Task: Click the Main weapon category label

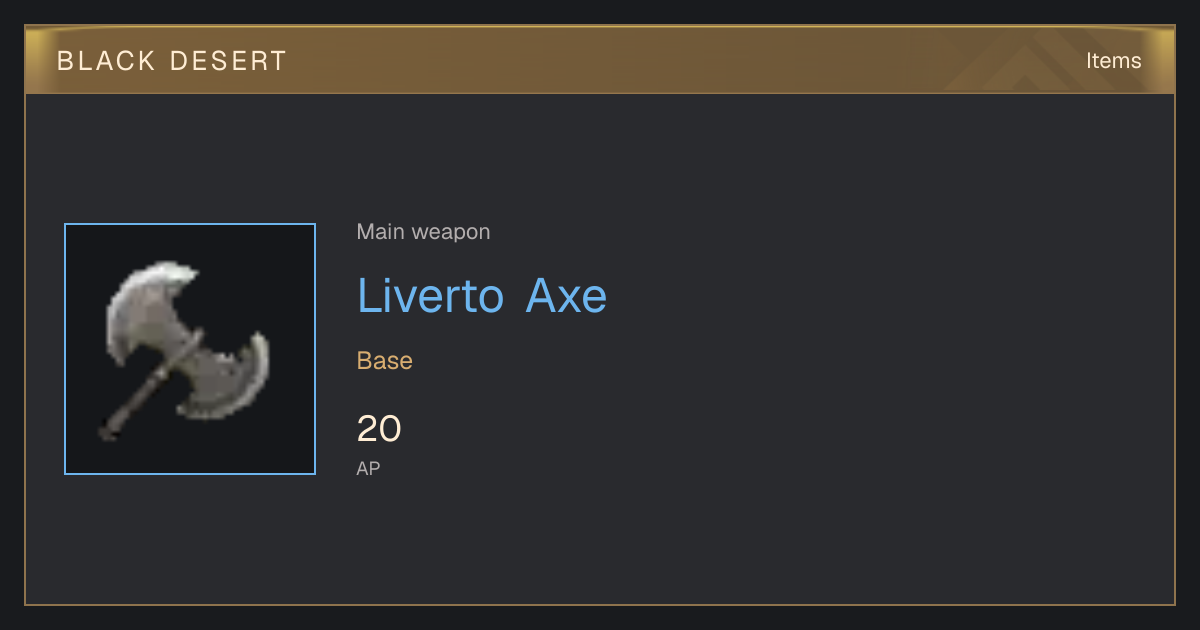Action: pyautogui.click(x=423, y=232)
